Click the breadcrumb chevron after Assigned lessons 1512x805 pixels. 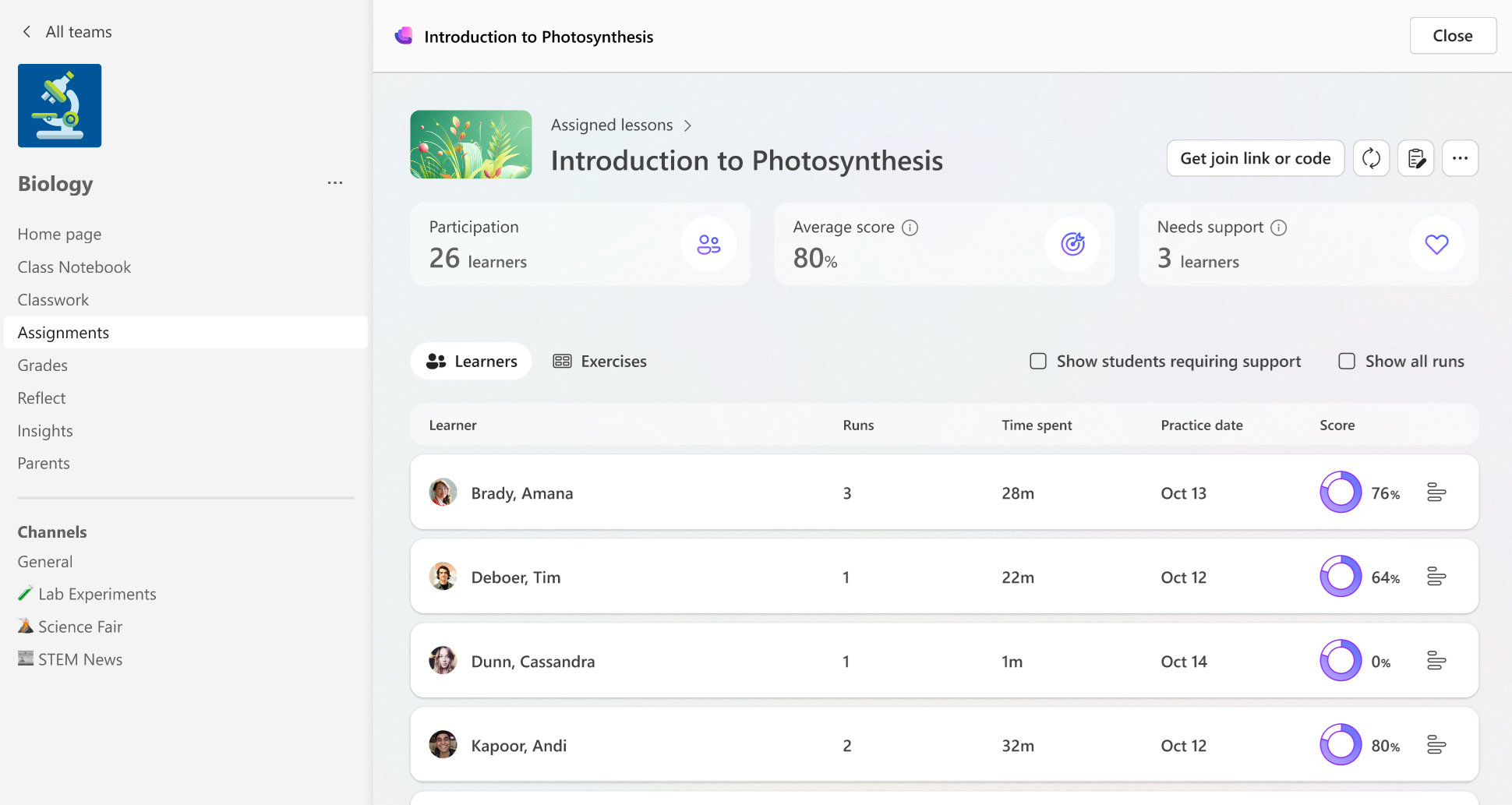pos(687,125)
